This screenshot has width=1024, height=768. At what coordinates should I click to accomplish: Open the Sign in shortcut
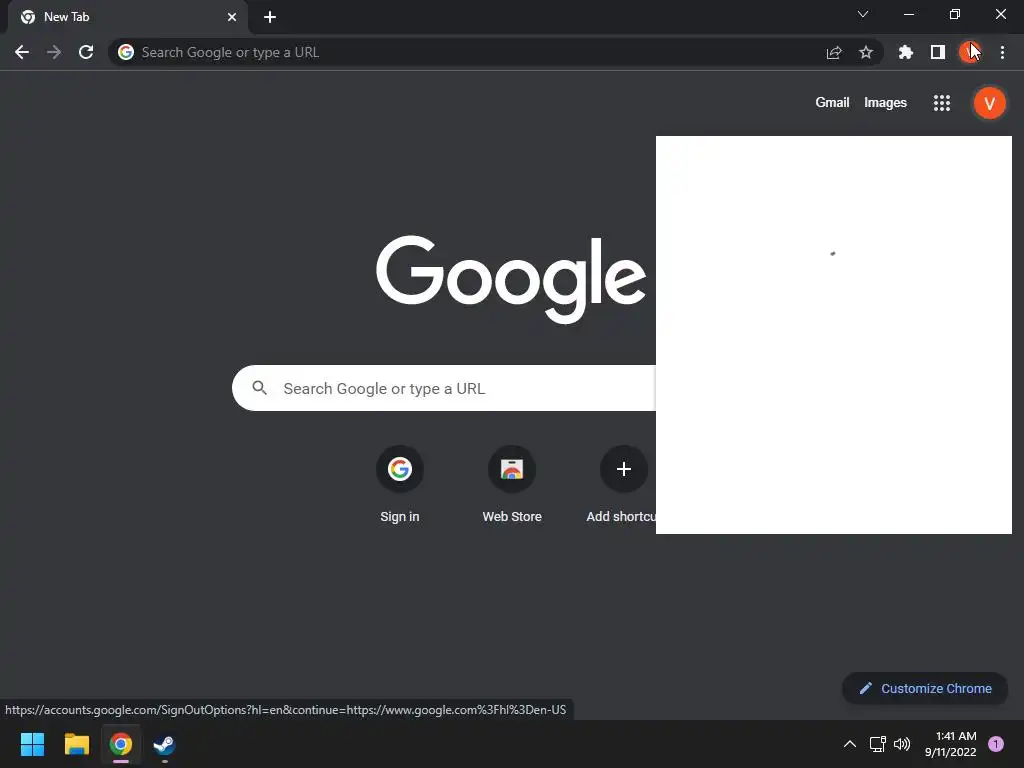coord(400,484)
